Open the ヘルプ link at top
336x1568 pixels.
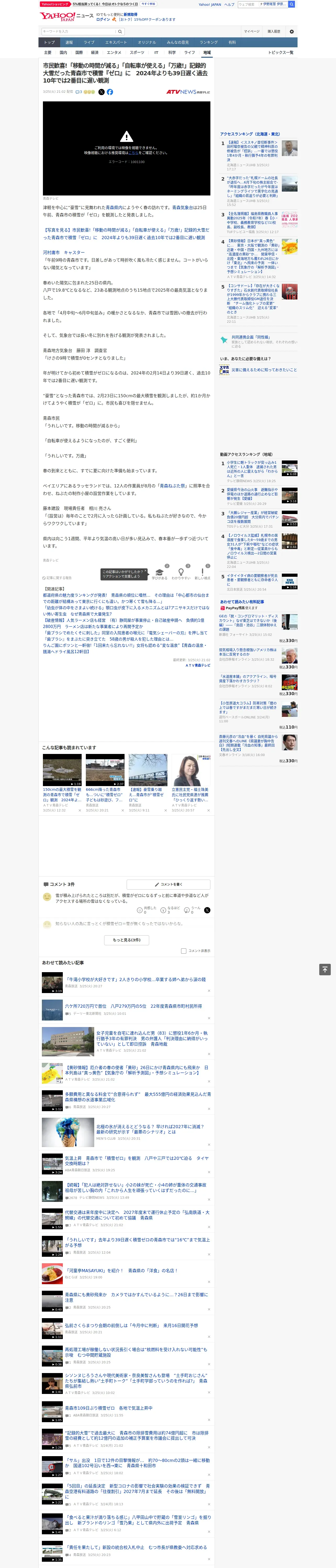click(x=229, y=4)
